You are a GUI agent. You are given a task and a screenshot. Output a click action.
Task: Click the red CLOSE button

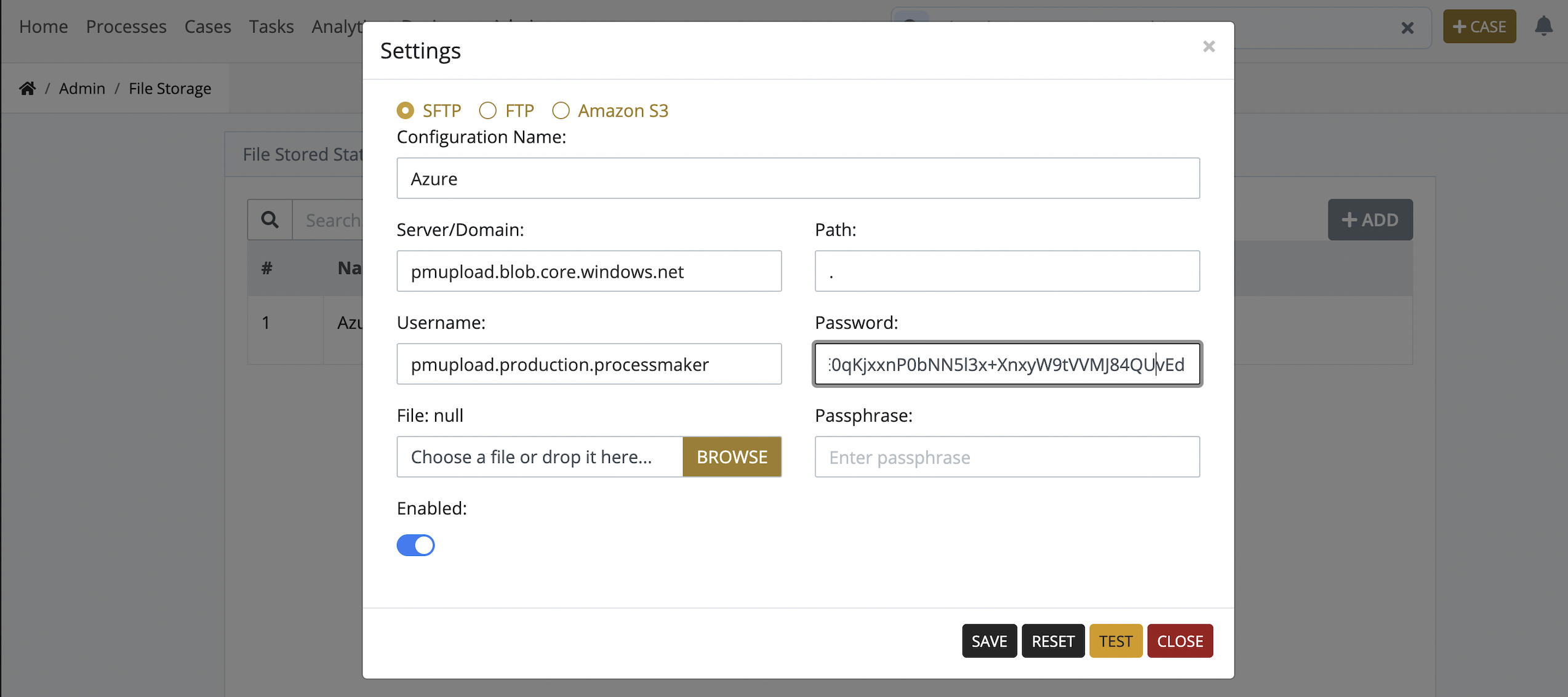[x=1180, y=641]
